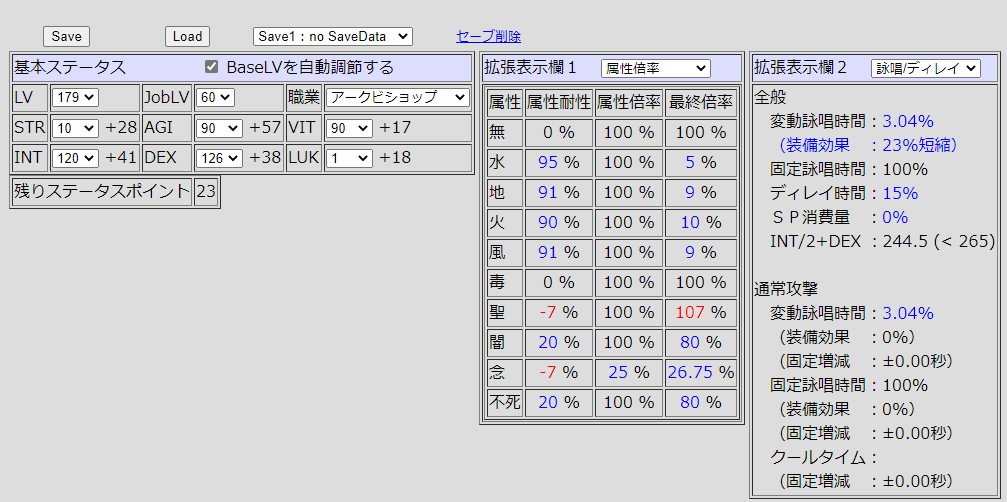Screen dimensions: 1007x502
Task: Click the 毒 attribute row label
Action: 496,282
